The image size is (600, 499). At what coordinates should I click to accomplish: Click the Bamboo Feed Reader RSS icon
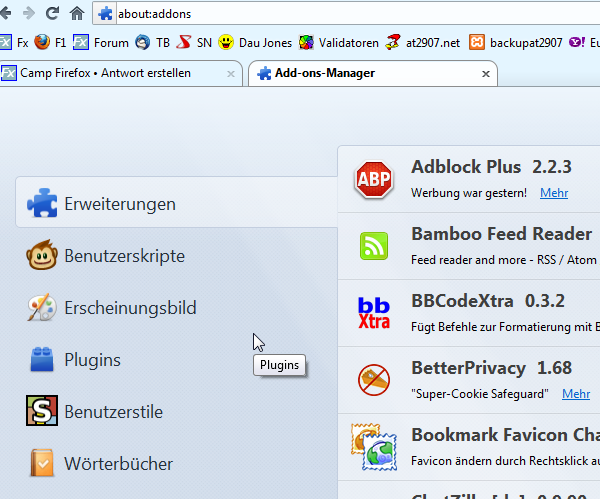click(374, 246)
